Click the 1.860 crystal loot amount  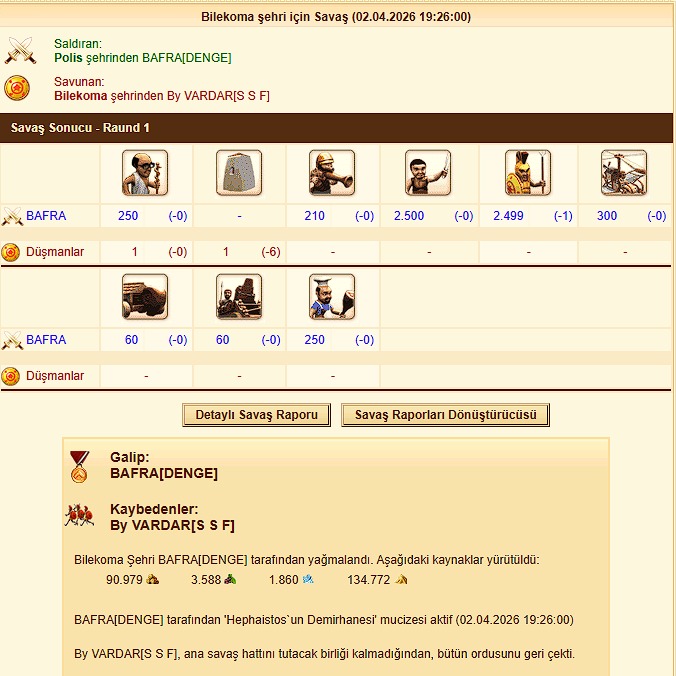[x=284, y=580]
